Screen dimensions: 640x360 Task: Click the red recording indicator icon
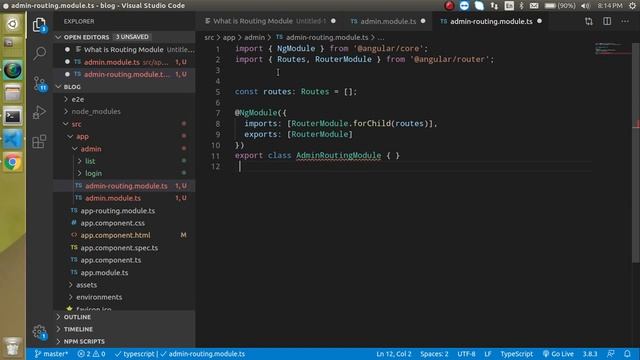coord(449,6)
